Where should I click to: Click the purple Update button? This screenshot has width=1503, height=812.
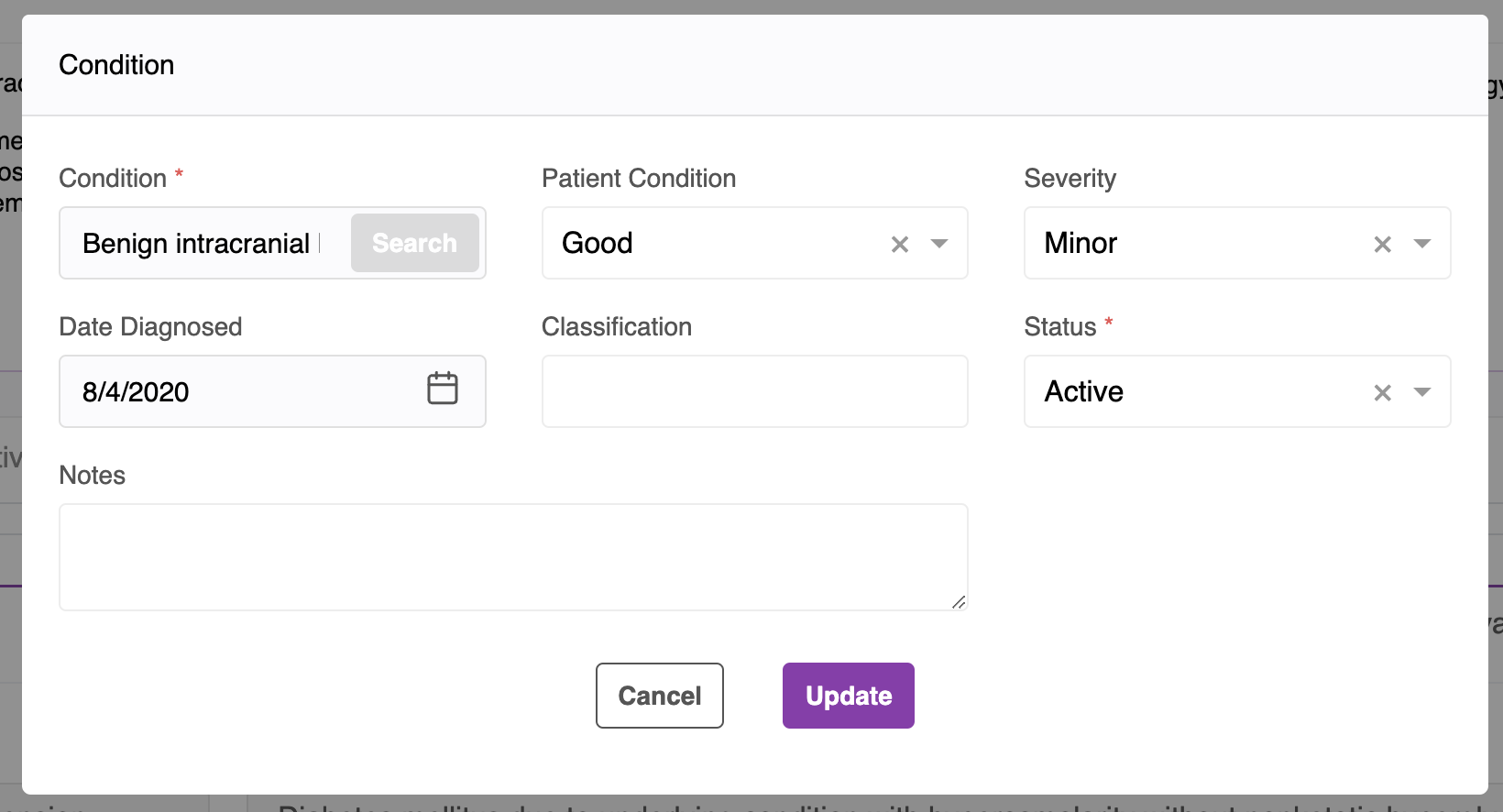[x=848, y=696]
